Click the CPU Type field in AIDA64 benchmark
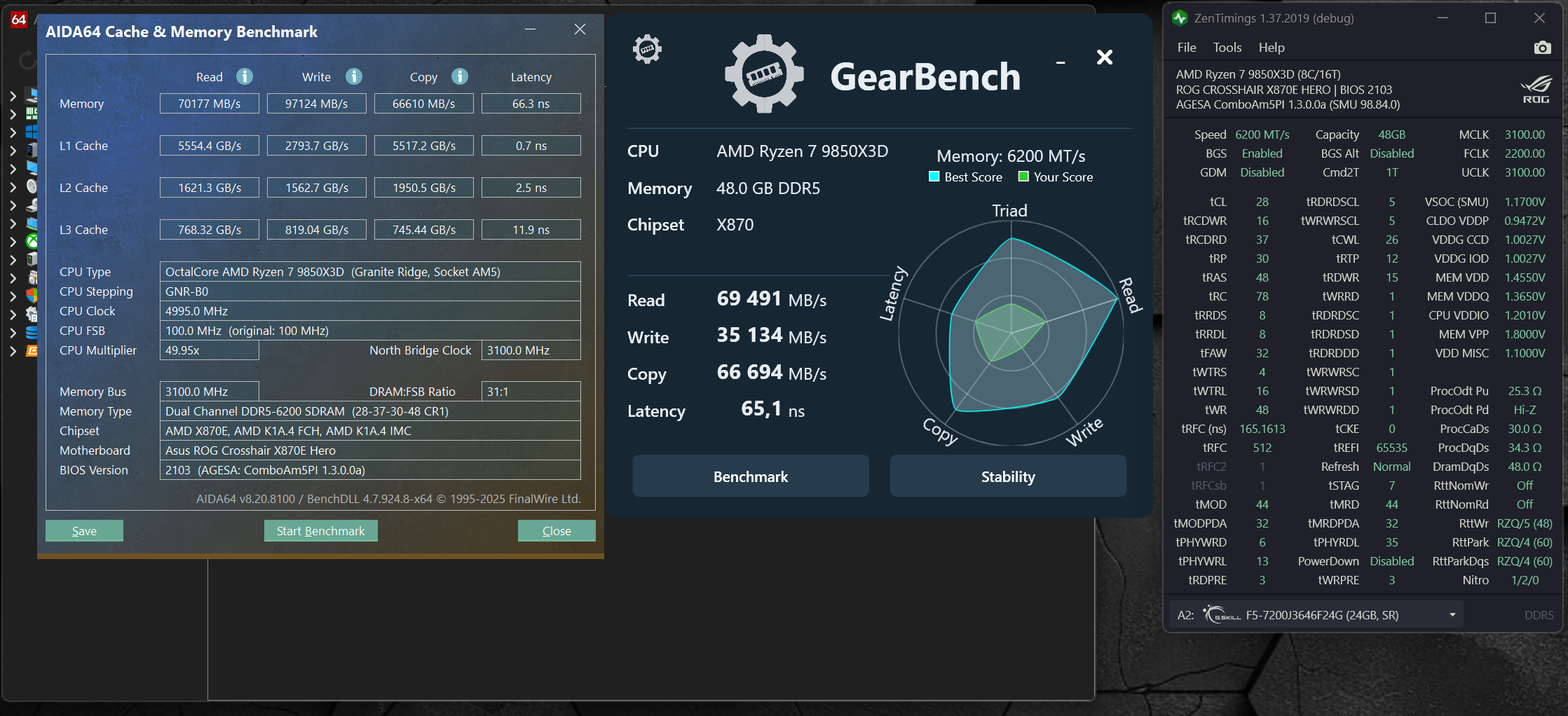This screenshot has width=1568, height=716. tap(370, 272)
